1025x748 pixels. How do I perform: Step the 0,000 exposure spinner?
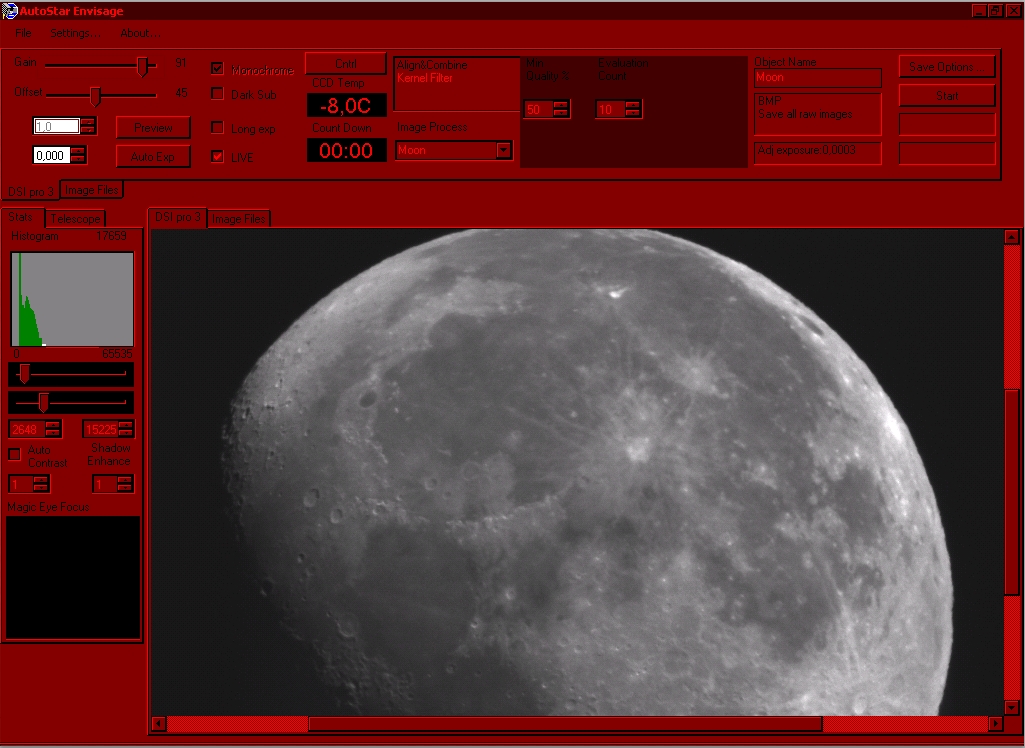click(x=78, y=156)
